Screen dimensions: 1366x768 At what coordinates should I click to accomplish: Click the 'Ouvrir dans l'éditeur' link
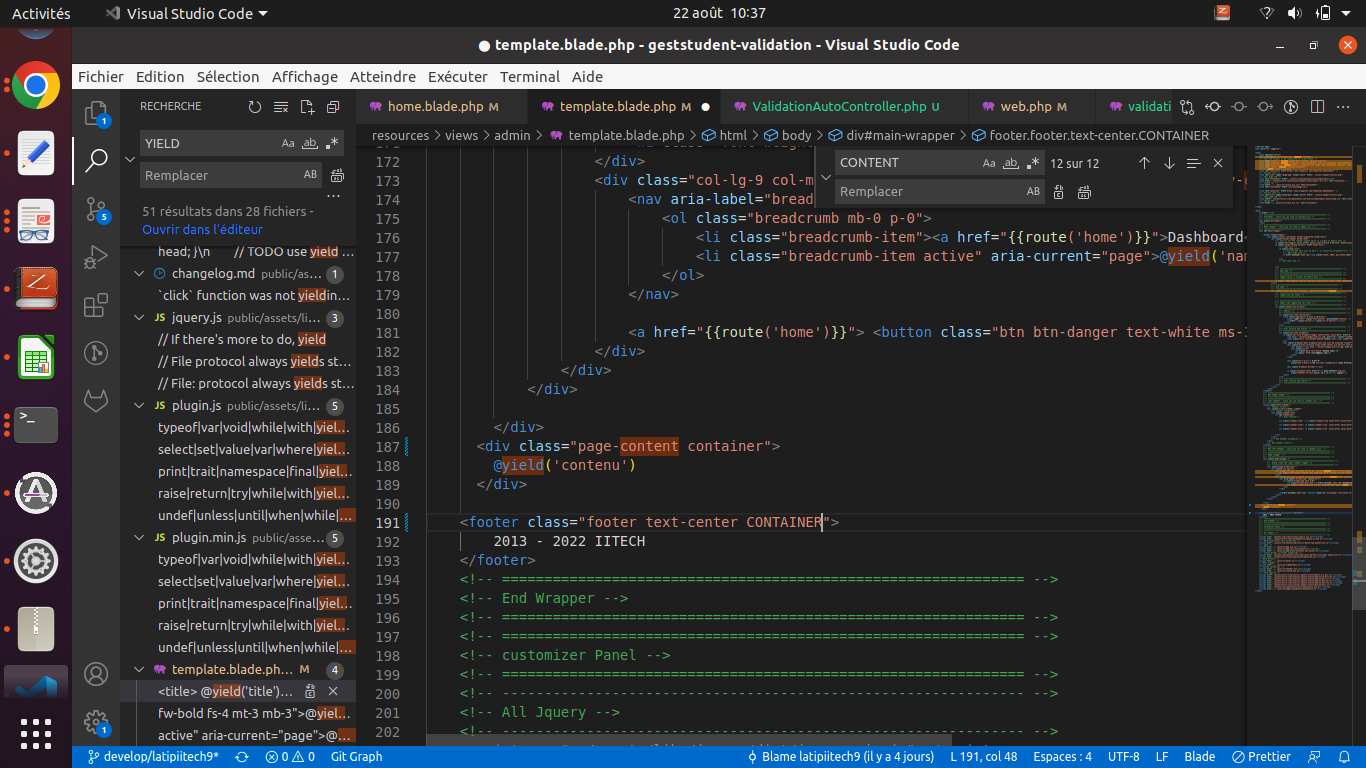click(x=202, y=229)
